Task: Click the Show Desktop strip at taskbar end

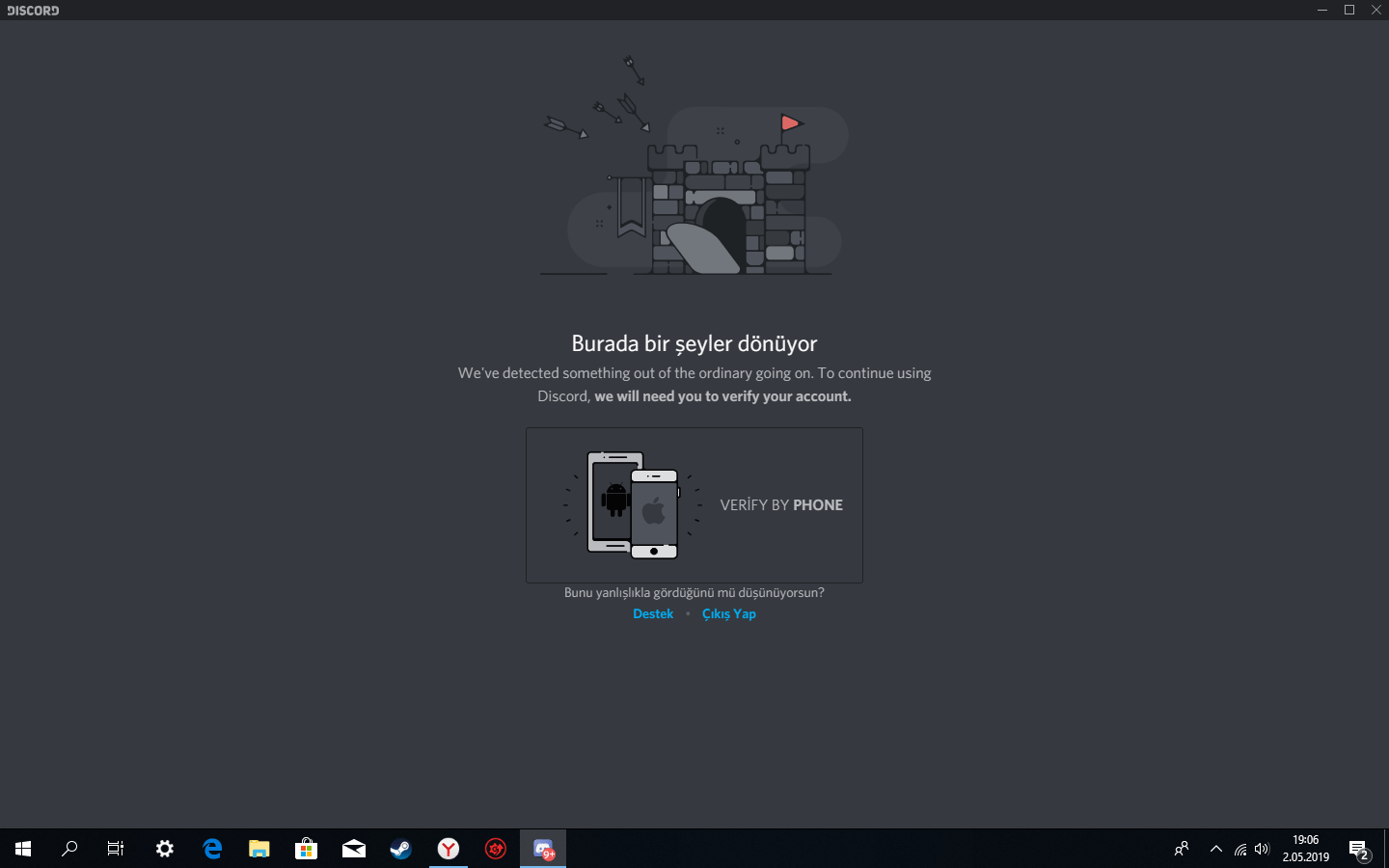Action: click(1386, 849)
